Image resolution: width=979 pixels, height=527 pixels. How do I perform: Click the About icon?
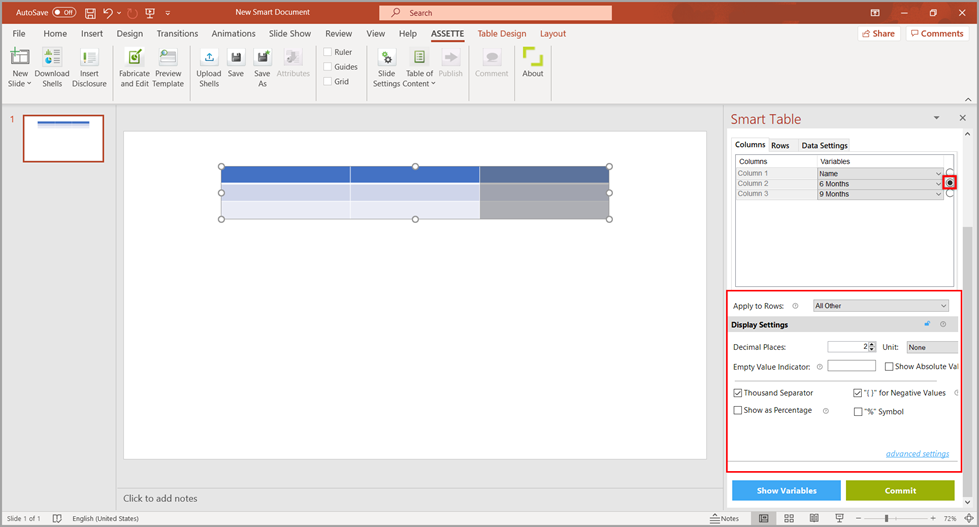533,56
